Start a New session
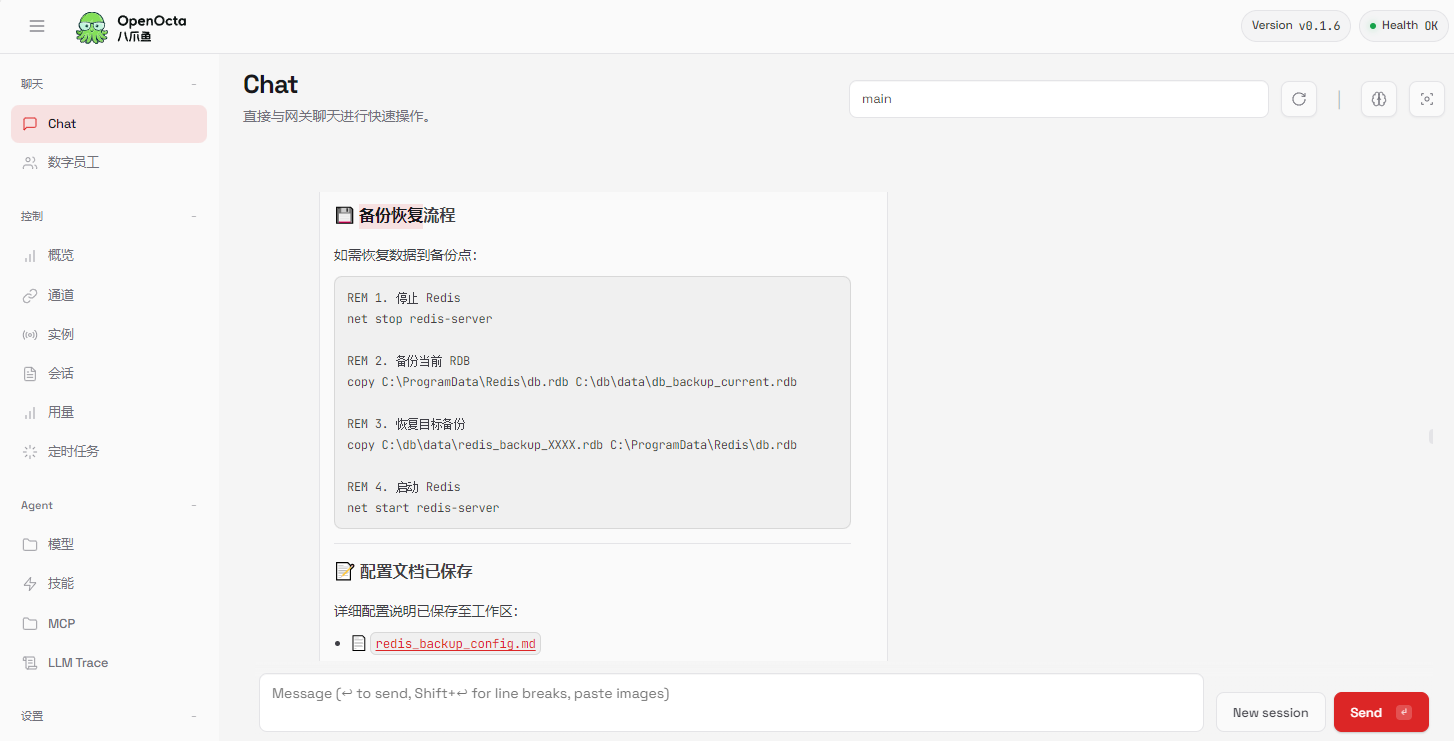The width and height of the screenshot is (1454, 741). tap(1270, 712)
